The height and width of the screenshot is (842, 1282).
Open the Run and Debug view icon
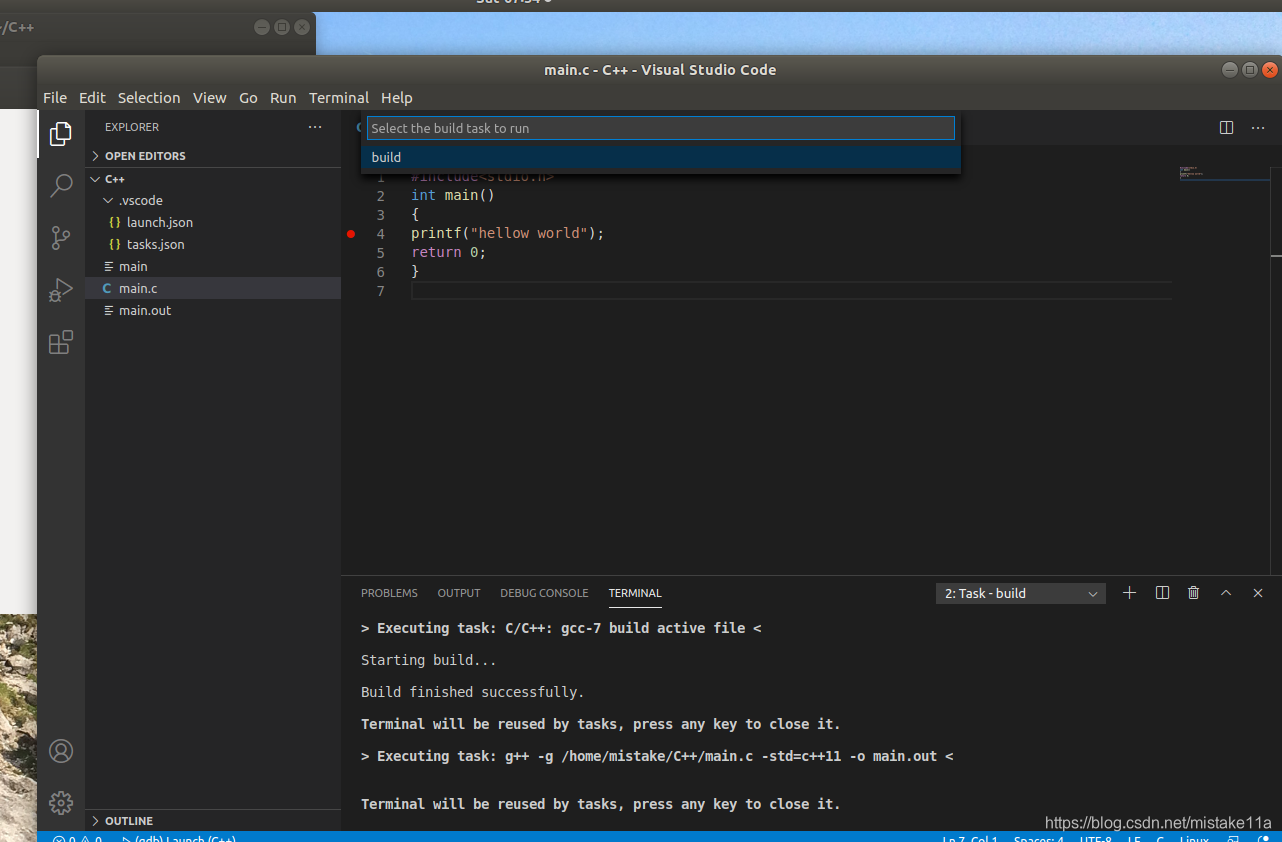click(x=61, y=290)
